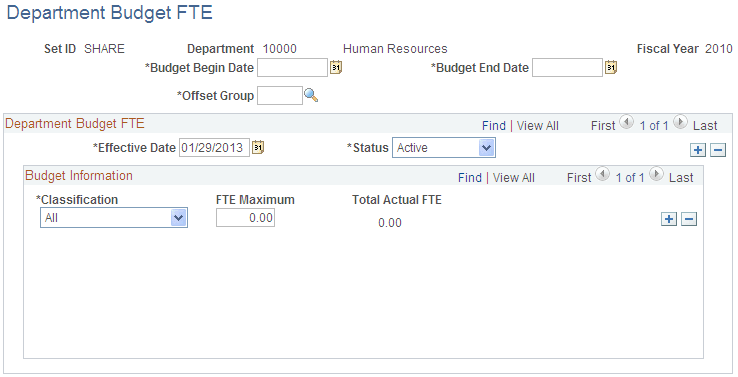Click the Fiscal Year value 2010

tap(719, 49)
